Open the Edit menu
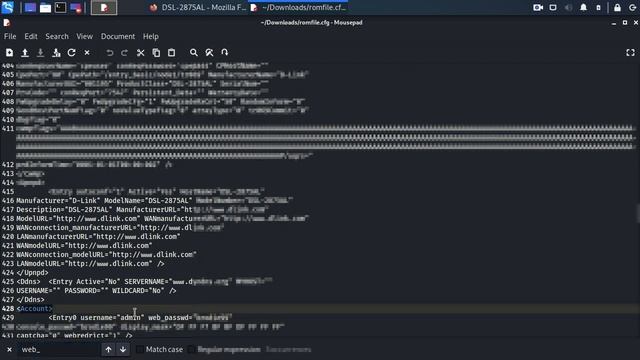 31,36
